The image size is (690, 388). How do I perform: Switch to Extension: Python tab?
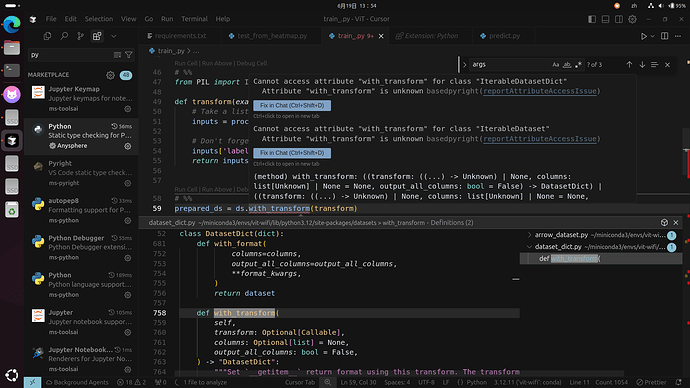(430, 36)
